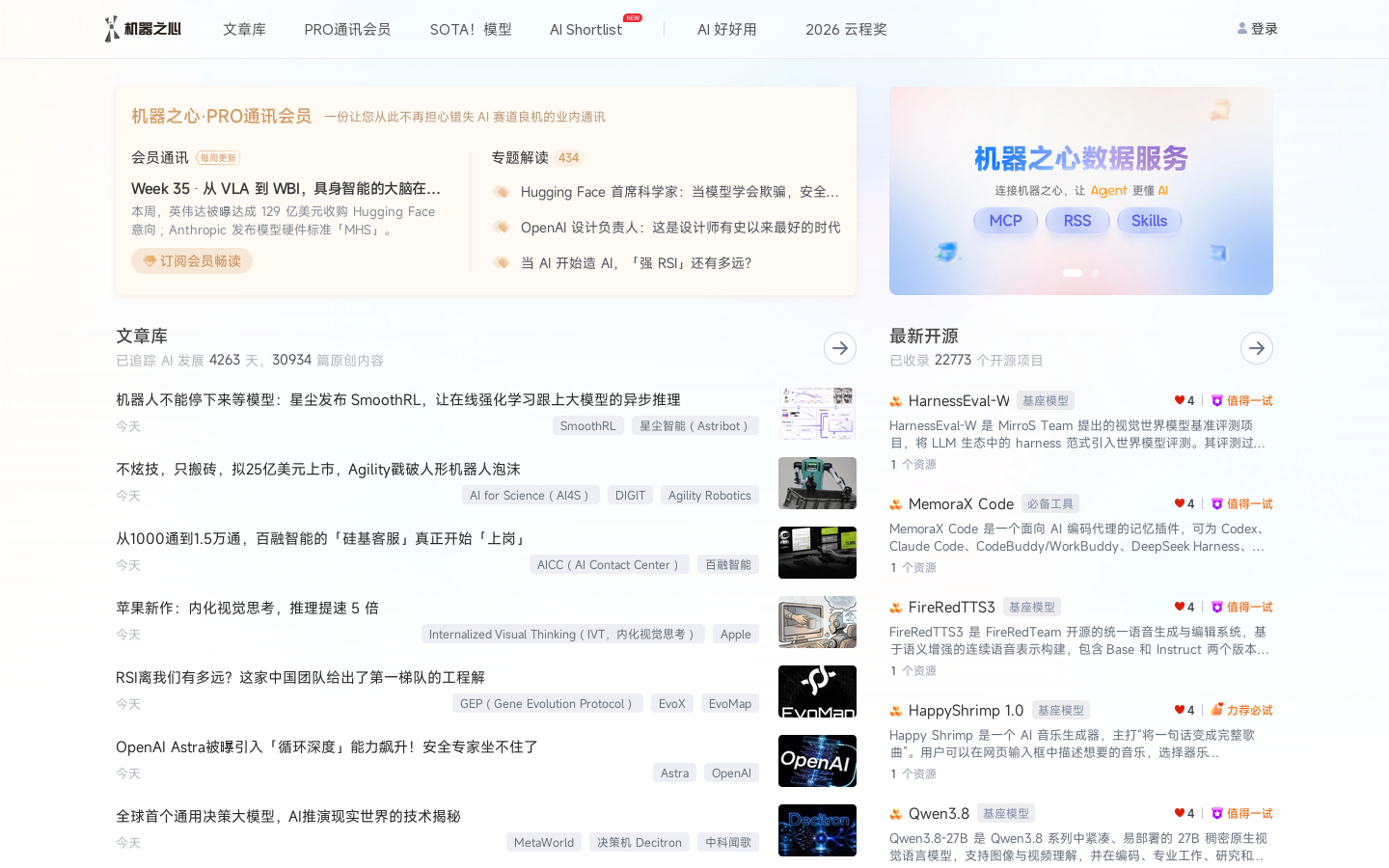Open AI Shortlist nav item
The image size is (1389, 868).
[x=586, y=30]
